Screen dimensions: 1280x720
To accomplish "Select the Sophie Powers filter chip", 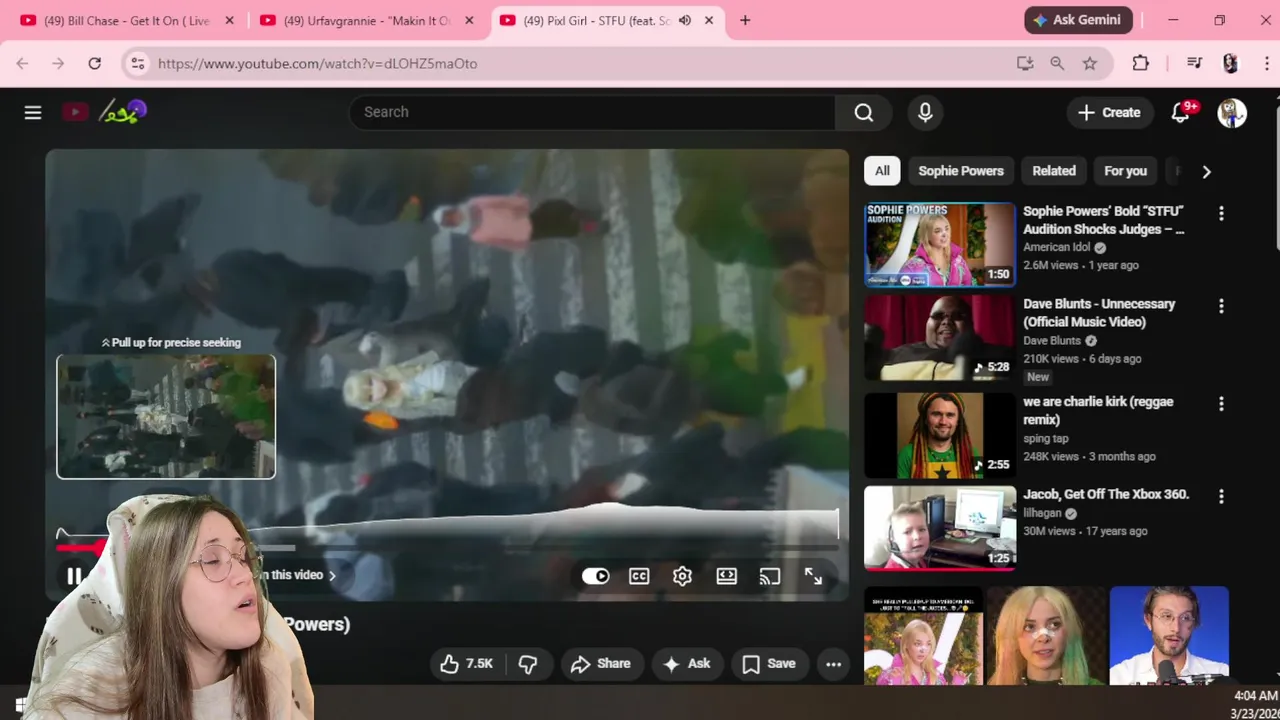I will pyautogui.click(x=961, y=171).
